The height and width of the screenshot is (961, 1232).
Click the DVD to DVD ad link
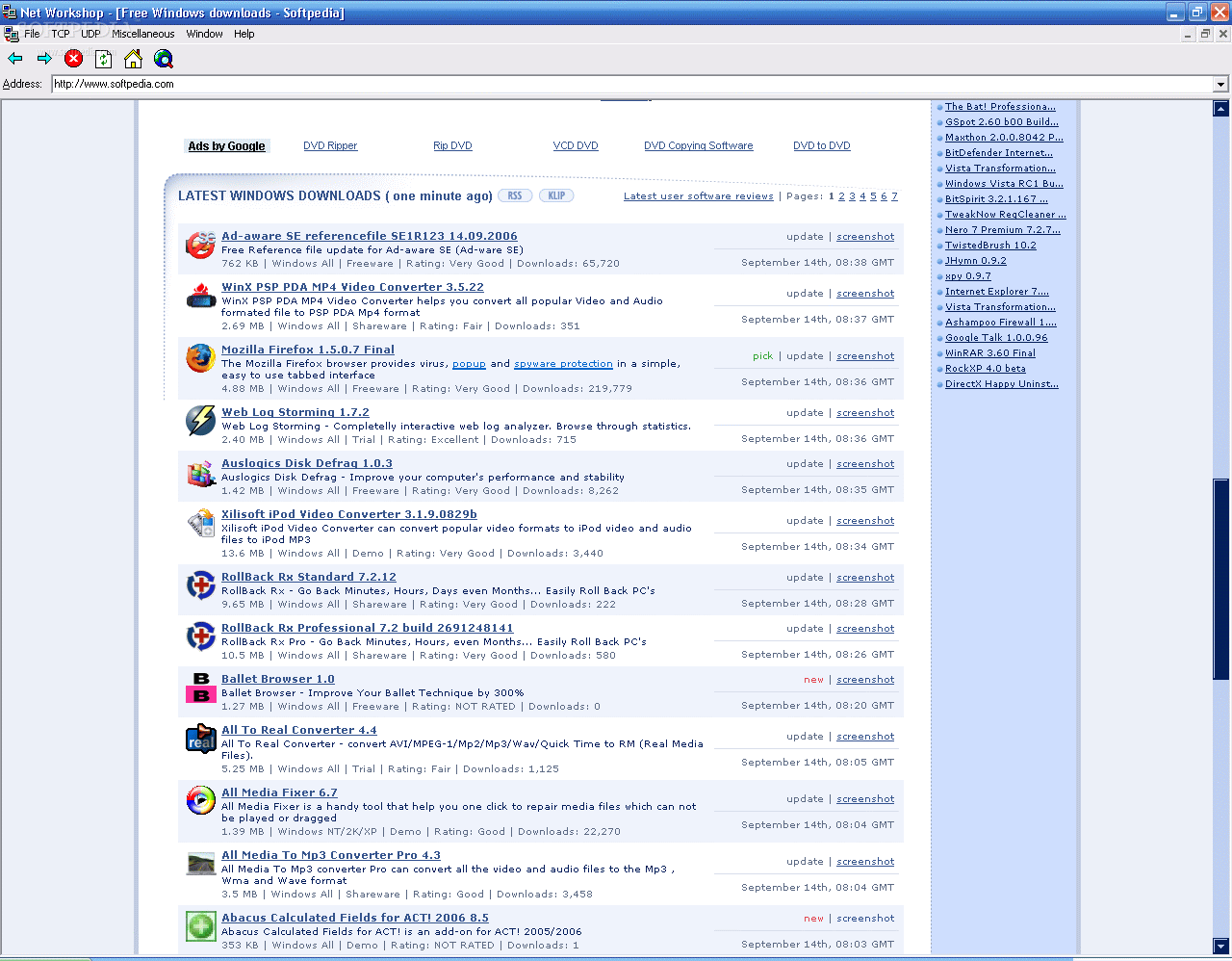click(x=822, y=146)
